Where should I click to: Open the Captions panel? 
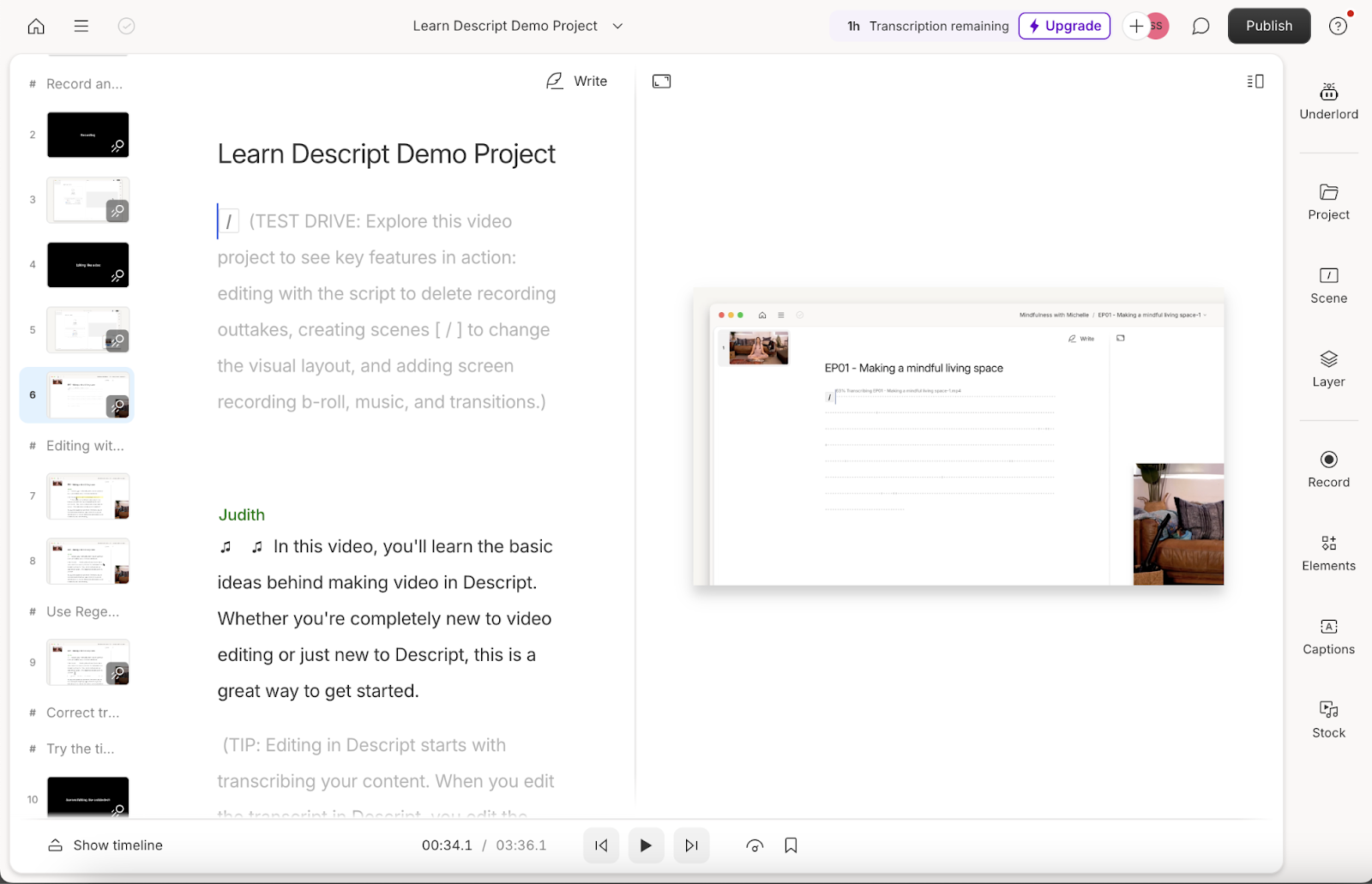[1328, 634]
